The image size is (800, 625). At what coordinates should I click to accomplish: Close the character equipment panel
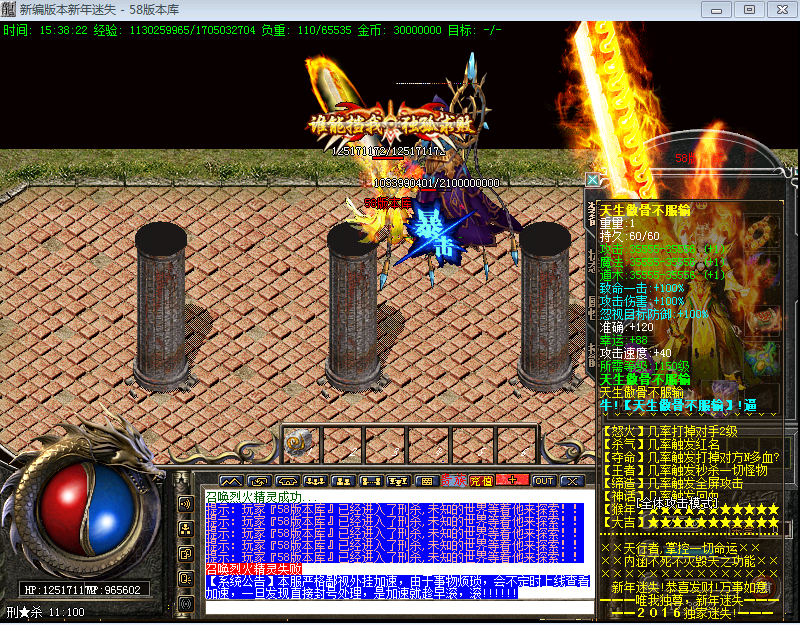[592, 180]
